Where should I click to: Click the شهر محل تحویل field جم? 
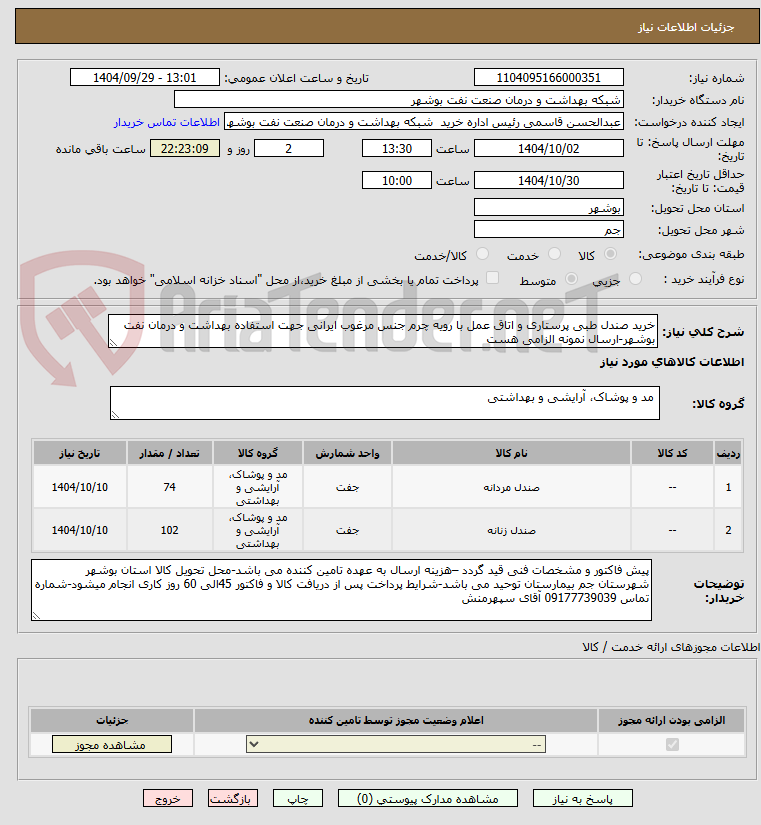pyautogui.click(x=548, y=229)
